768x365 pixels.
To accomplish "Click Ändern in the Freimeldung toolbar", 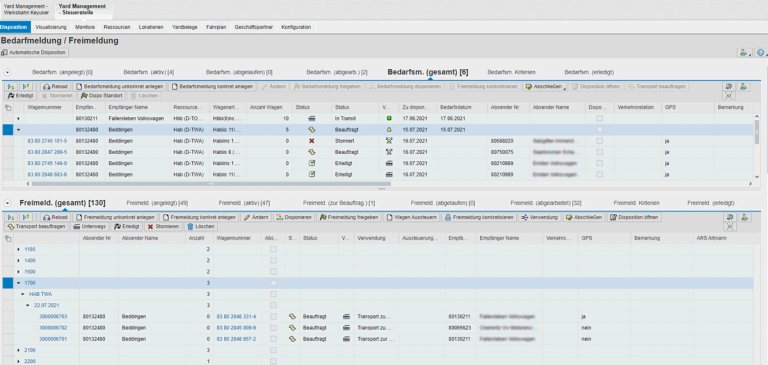I will pos(256,217).
